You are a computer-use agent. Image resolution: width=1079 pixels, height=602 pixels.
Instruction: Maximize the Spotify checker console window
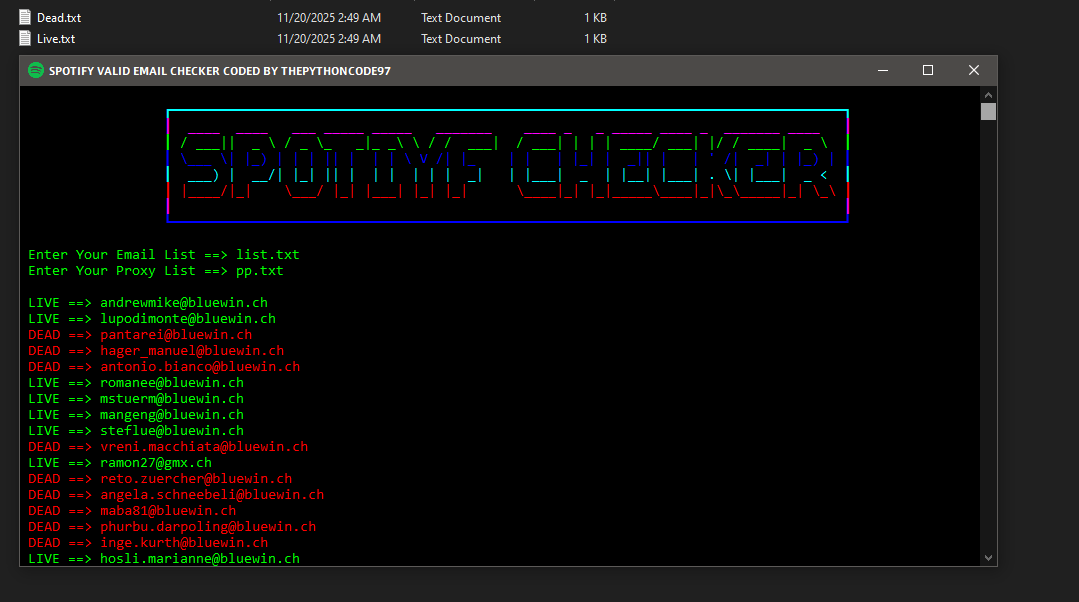coord(928,70)
